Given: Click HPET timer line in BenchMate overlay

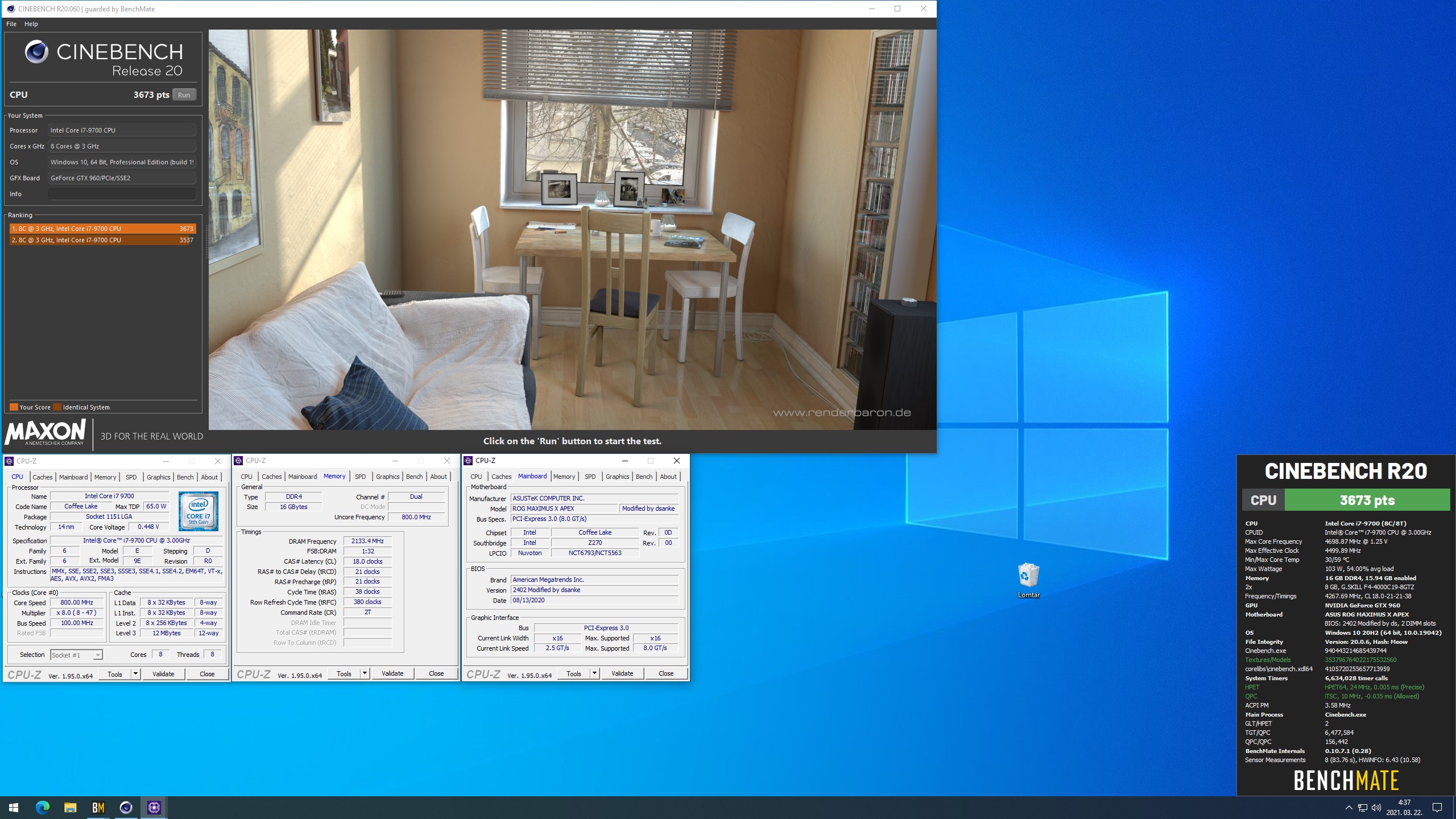Looking at the screenshot, I should [1334, 687].
